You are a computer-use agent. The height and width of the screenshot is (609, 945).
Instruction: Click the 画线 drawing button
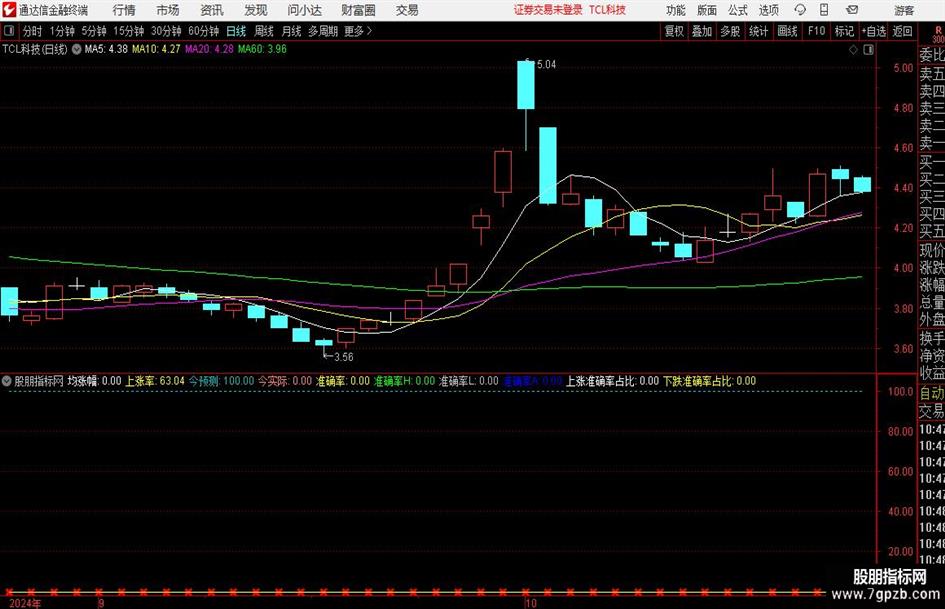coord(787,31)
